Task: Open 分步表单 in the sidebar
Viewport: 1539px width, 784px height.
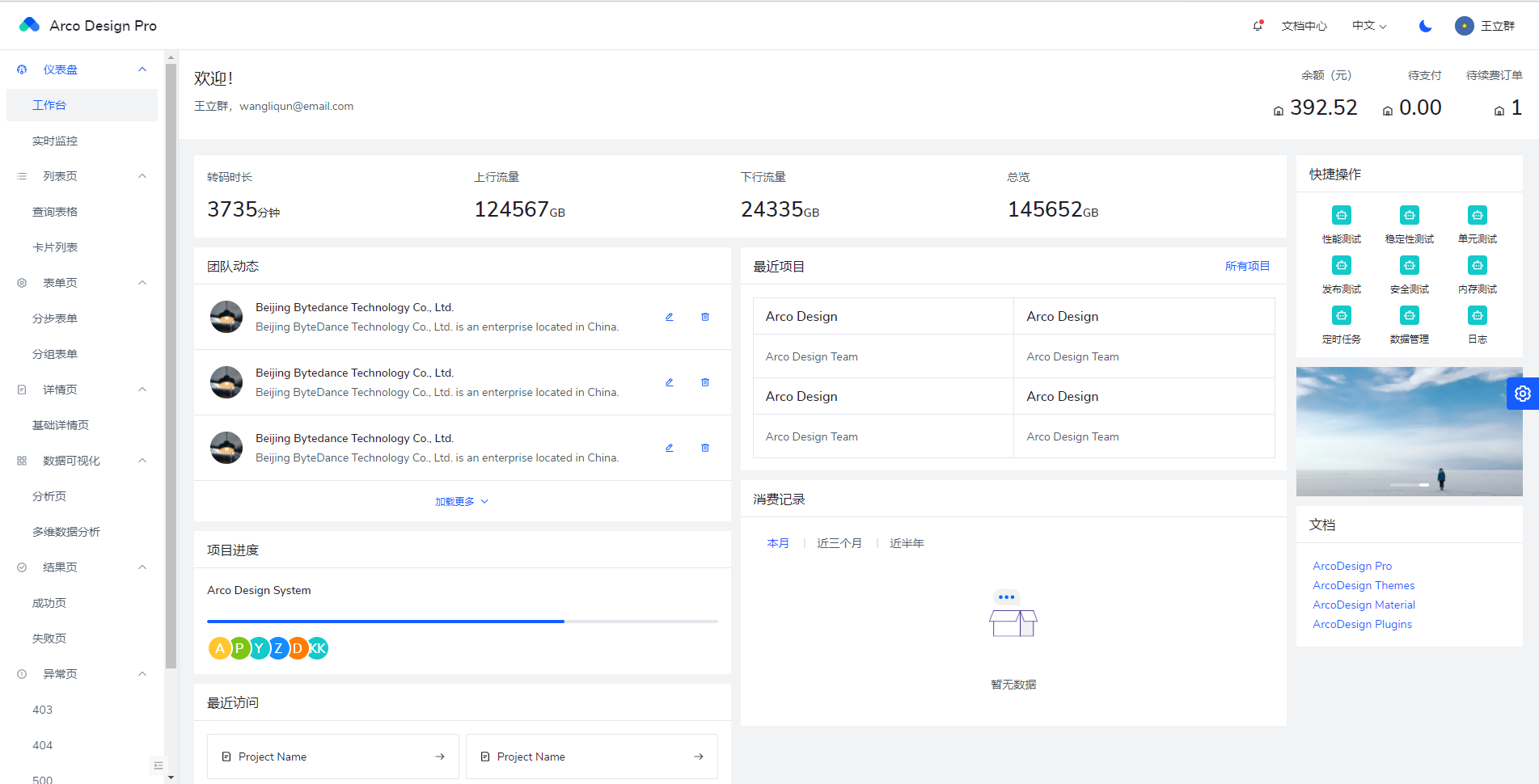Action: coord(82,318)
